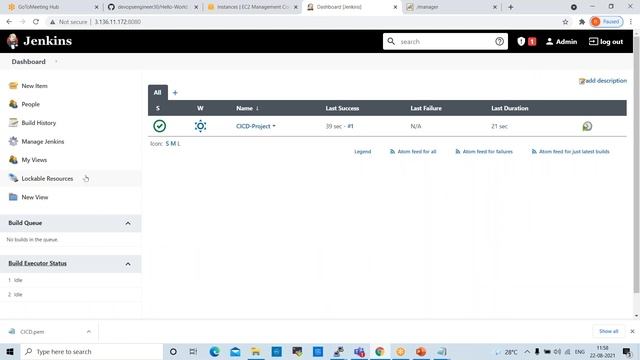640x360 pixels.
Task: Open search help question mark icon
Action: coord(499,42)
